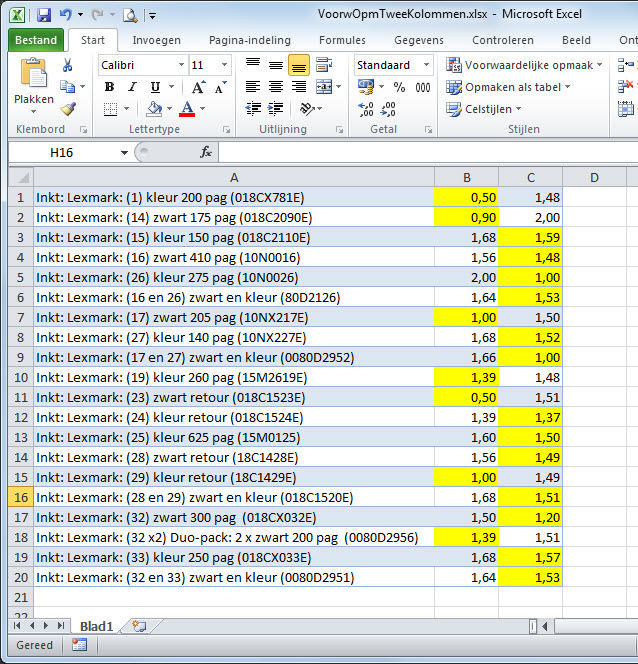Toggle align text left
The width and height of the screenshot is (638, 664).
253,87
